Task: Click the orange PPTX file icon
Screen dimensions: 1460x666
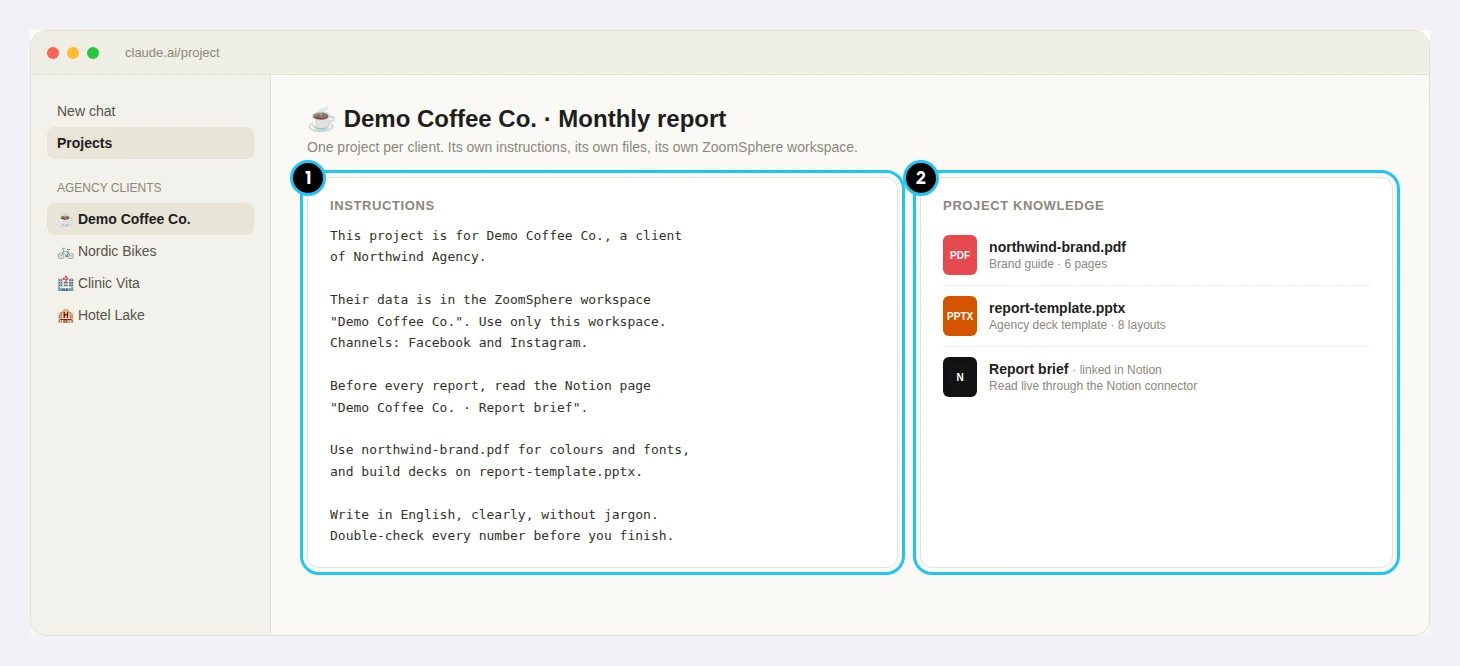Action: pyautogui.click(x=960, y=316)
